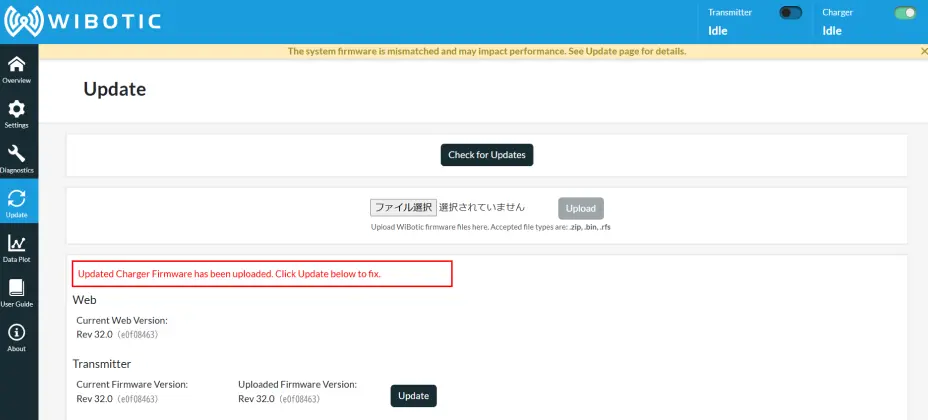Screen dimensions: 928x420
Task: Open Diagnostics with the wrench icon
Action: (17, 155)
